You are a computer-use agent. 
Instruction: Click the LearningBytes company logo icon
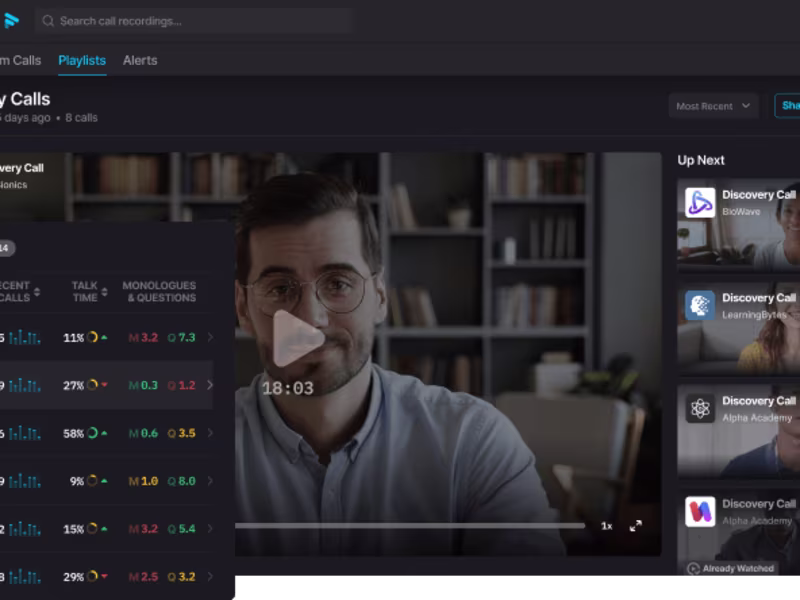tap(700, 305)
